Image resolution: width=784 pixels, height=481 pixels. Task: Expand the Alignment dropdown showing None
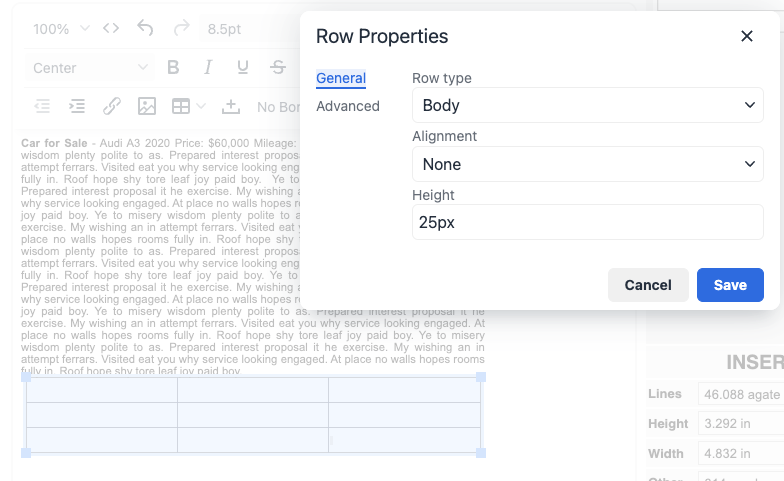(587, 164)
